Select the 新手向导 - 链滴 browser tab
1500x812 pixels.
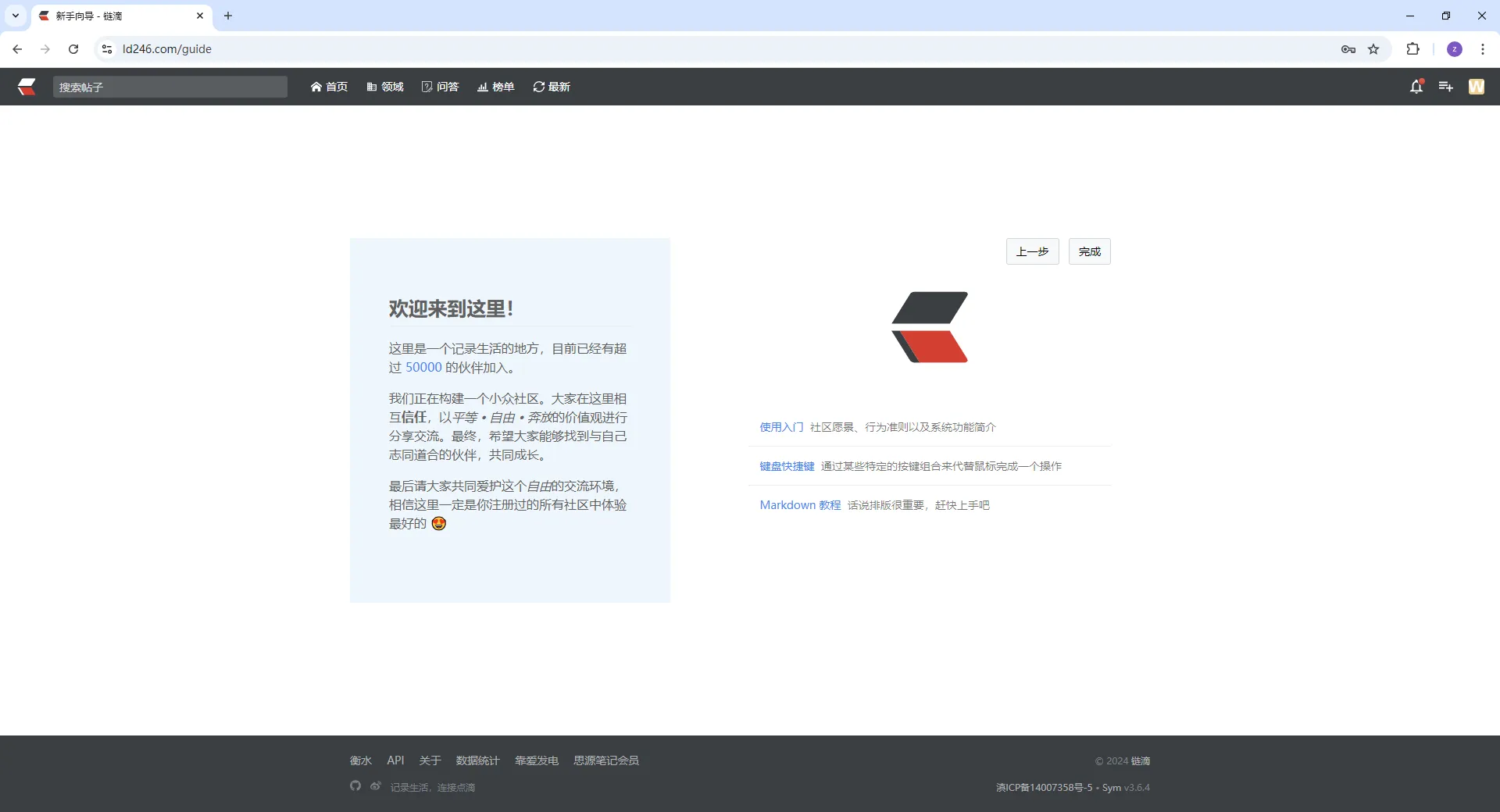121,16
